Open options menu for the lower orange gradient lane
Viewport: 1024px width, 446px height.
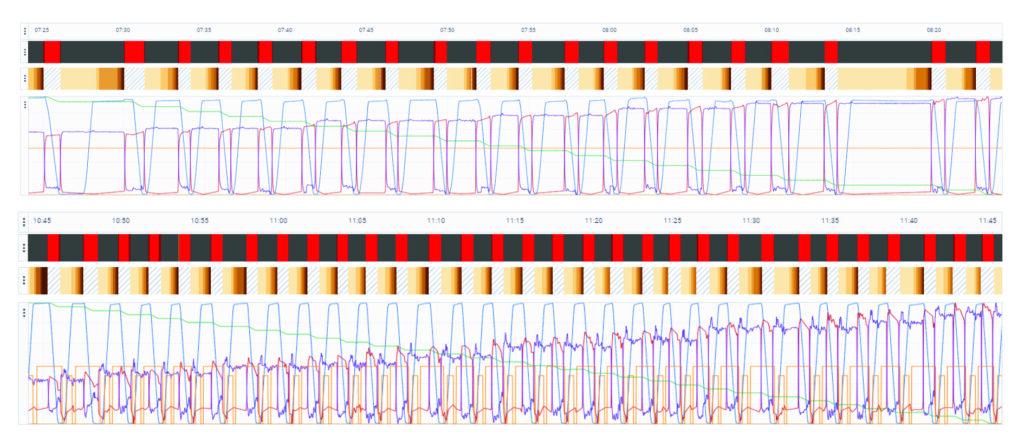(x=23, y=279)
